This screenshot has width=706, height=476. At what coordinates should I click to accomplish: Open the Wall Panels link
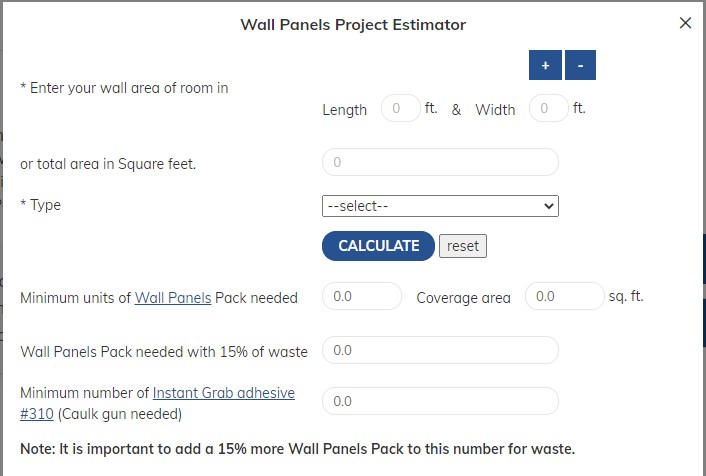pyautogui.click(x=173, y=298)
